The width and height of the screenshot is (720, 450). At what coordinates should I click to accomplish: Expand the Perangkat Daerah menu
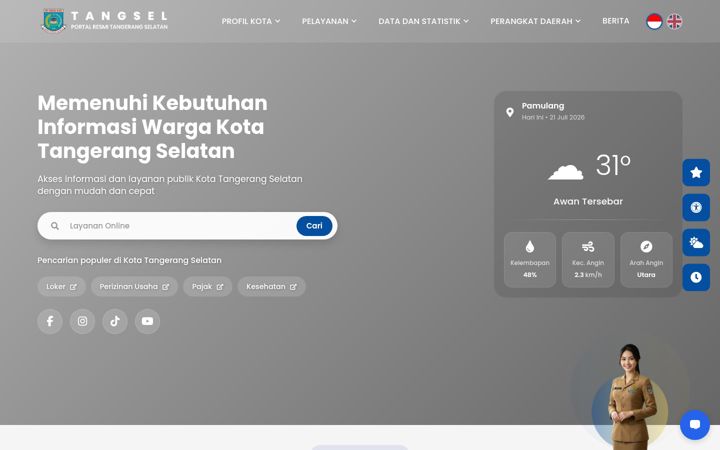tap(535, 21)
